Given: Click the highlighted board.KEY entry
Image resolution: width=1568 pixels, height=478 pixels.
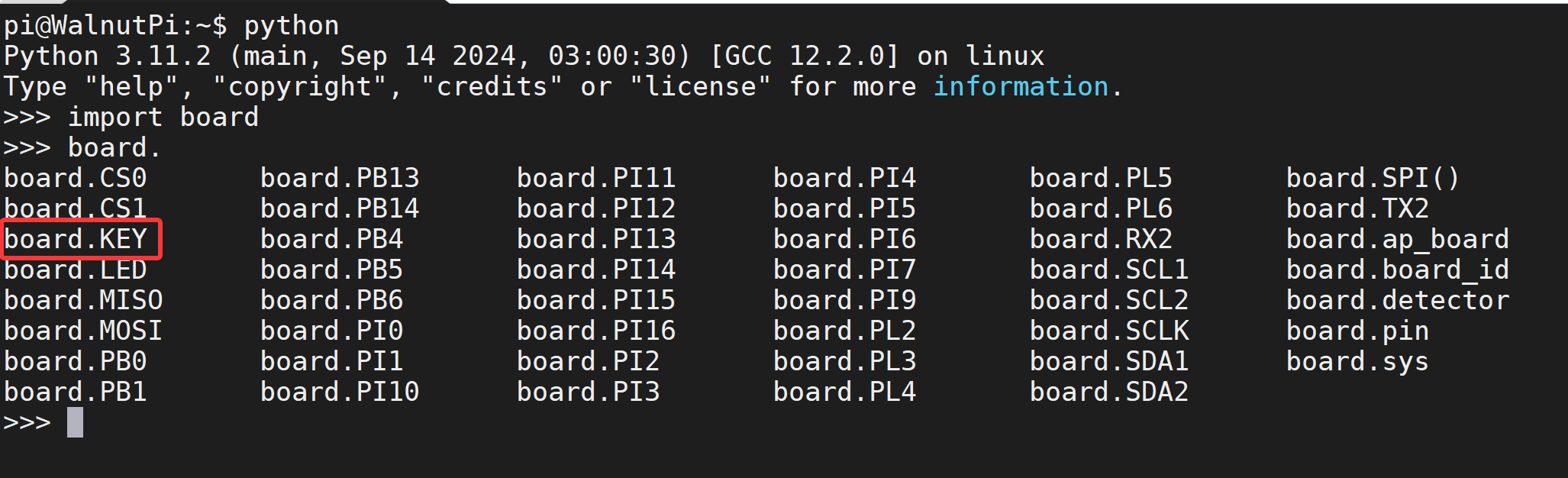Looking at the screenshot, I should click(x=76, y=239).
